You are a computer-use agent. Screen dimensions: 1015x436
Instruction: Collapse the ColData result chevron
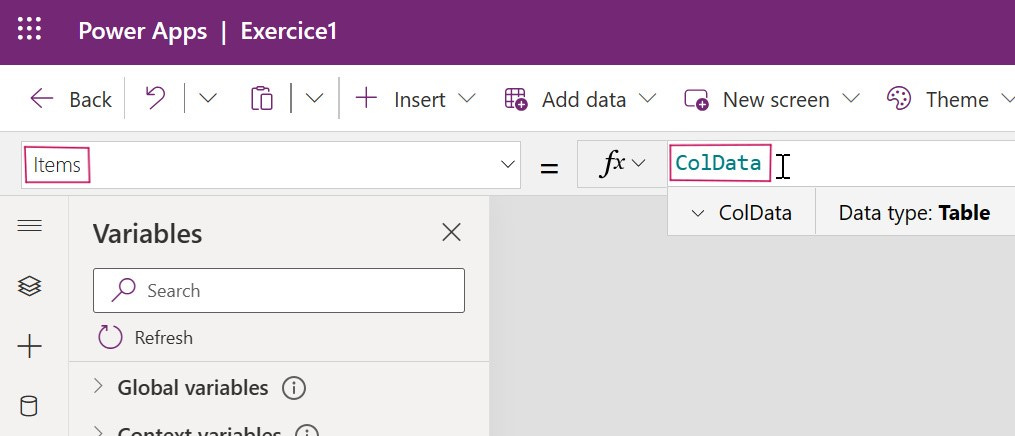(x=697, y=213)
